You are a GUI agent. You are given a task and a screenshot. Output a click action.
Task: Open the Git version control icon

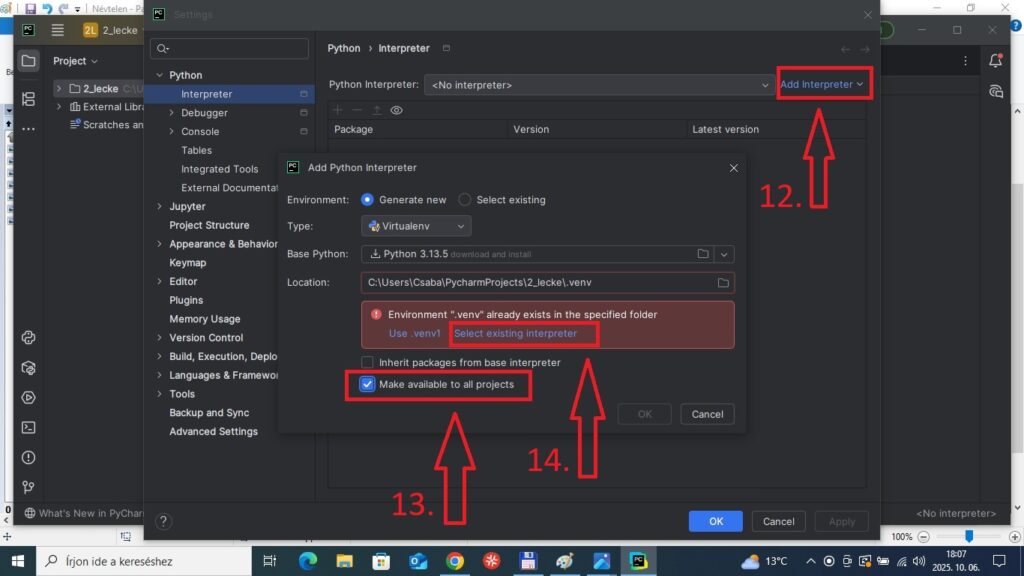pyautogui.click(x=28, y=487)
